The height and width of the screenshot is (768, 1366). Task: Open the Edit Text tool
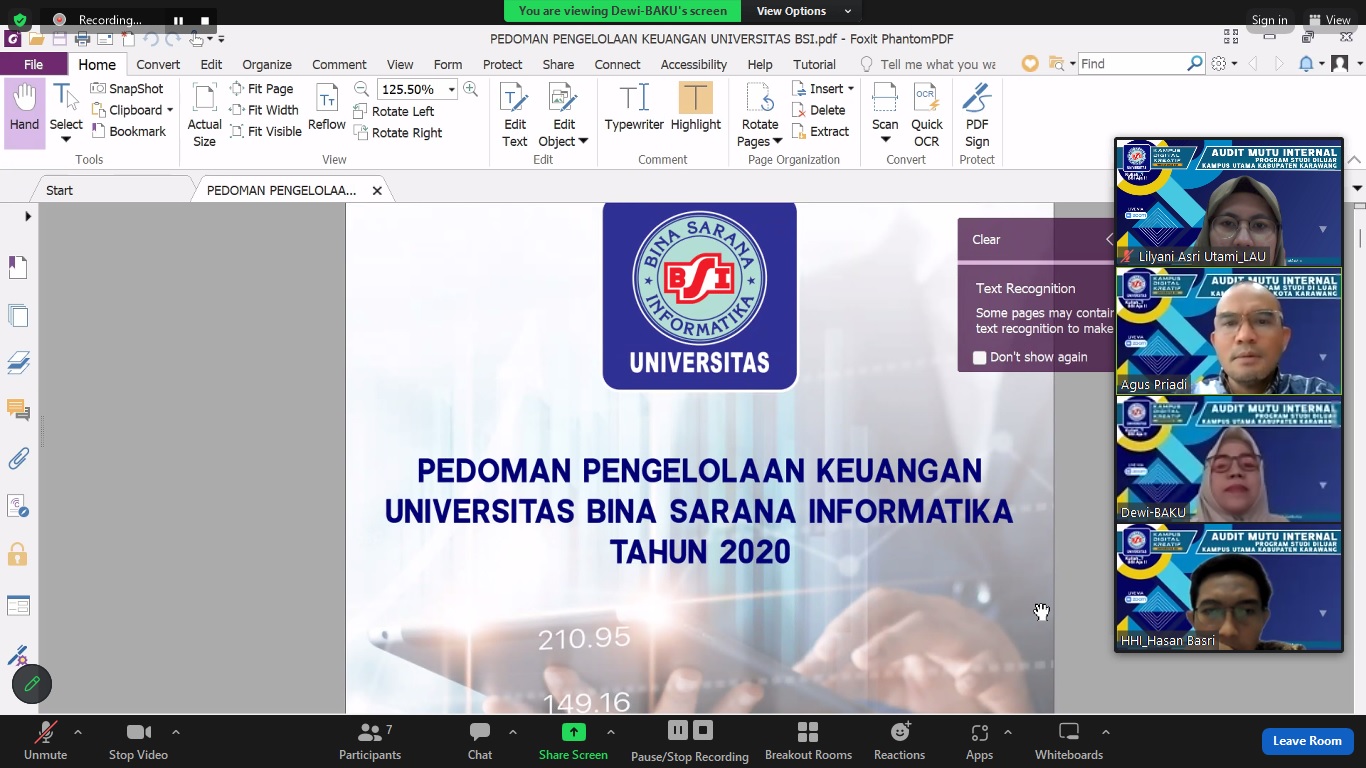(514, 115)
